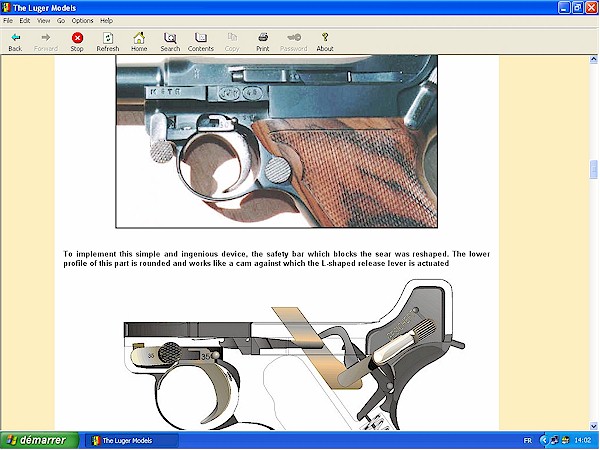Minimize The Luger Models window

click(x=564, y=8)
